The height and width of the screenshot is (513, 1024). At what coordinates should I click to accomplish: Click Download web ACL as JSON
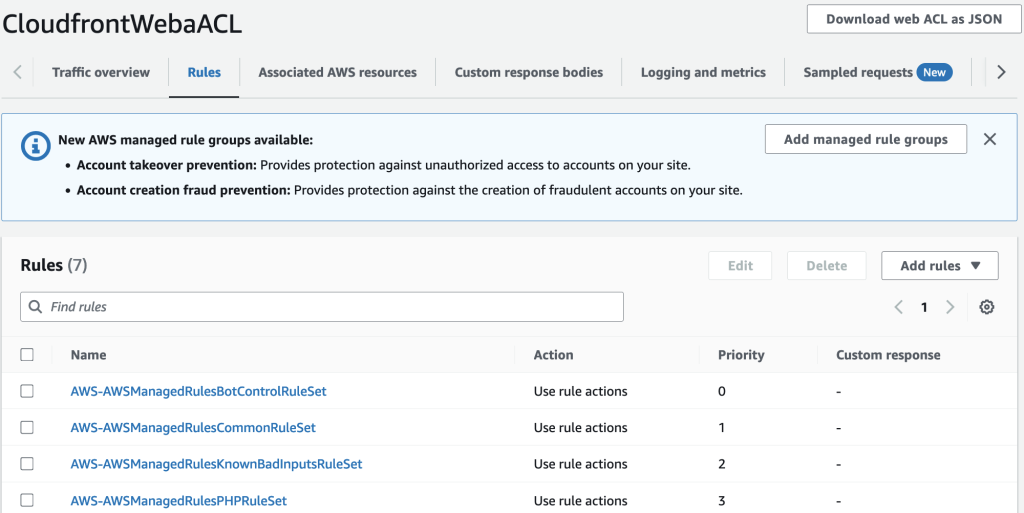click(914, 19)
